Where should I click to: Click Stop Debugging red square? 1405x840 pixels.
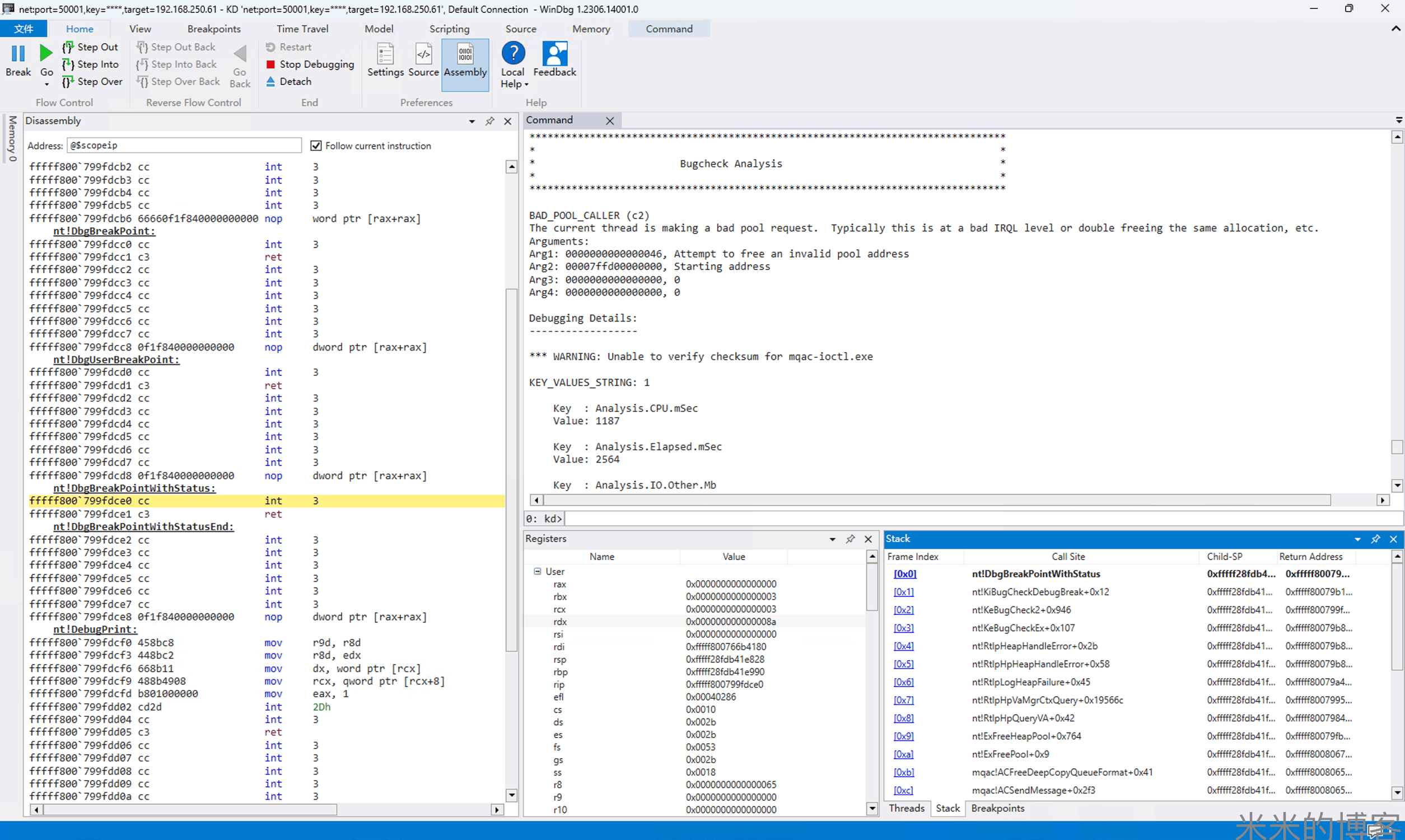tap(270, 64)
